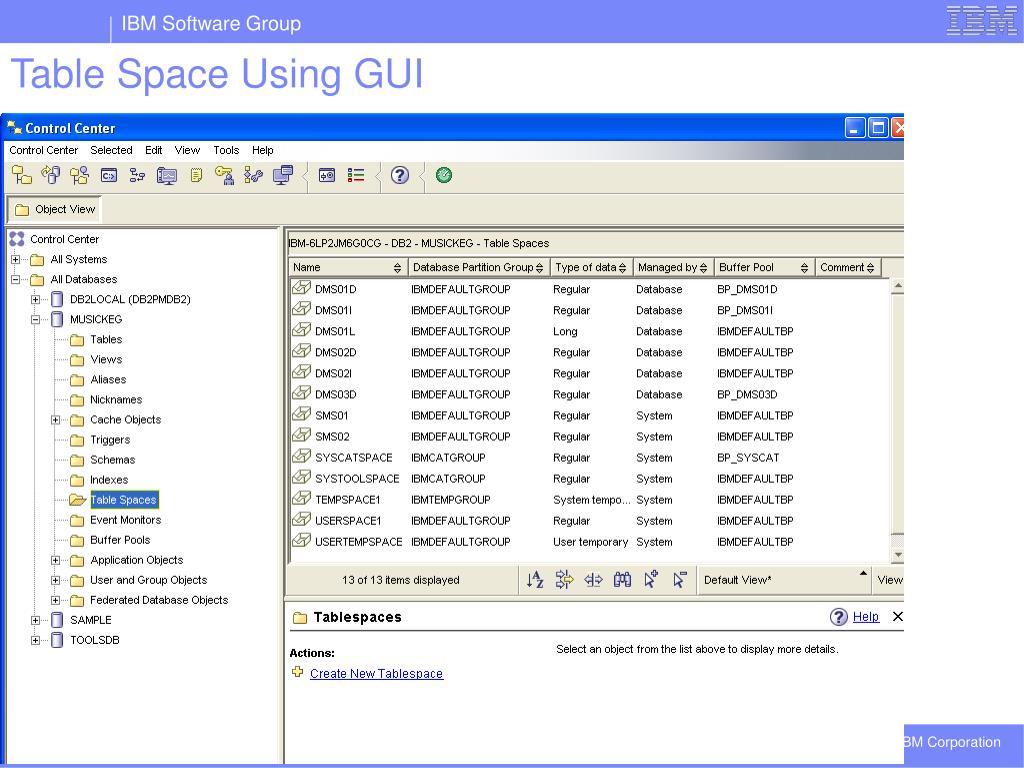Click the deselect-all cursor-minus icon
Screen dimensions: 1024x768
680,579
